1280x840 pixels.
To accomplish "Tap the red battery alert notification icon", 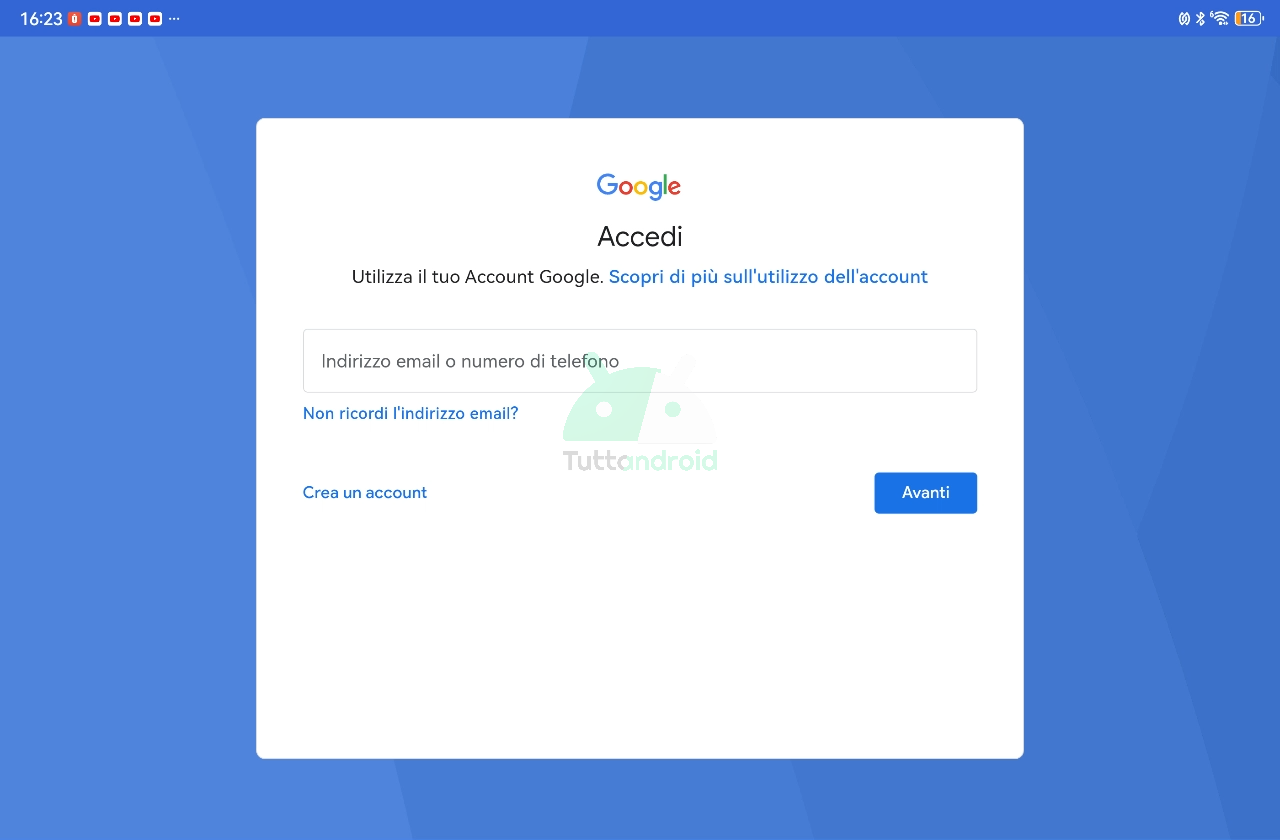I will [75, 19].
